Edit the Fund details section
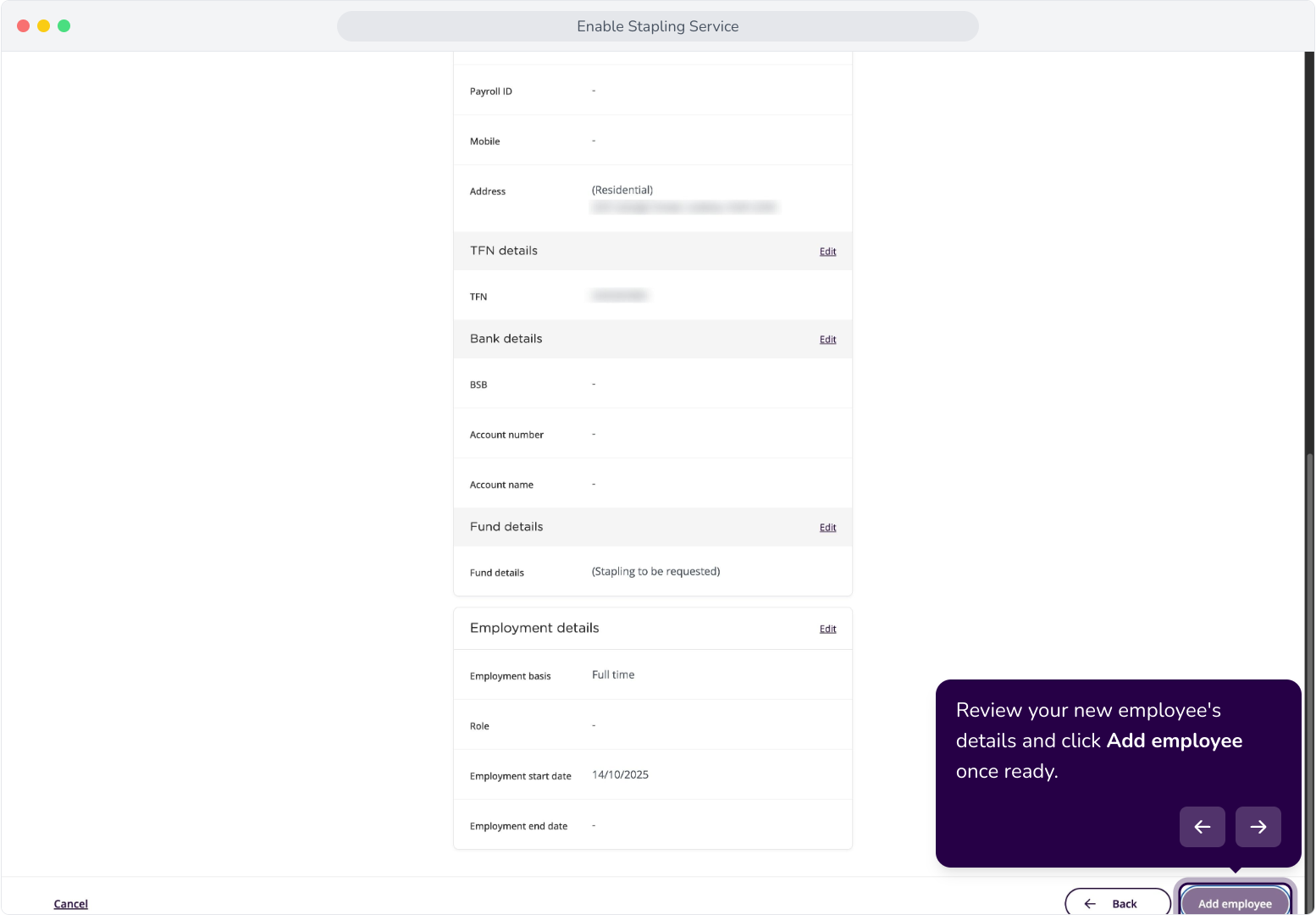The width and height of the screenshot is (1316, 915). point(827,528)
